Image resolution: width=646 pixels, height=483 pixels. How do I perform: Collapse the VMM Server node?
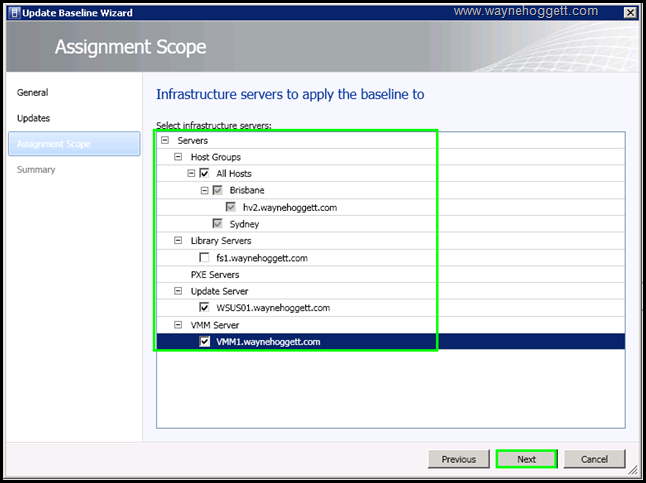click(x=178, y=325)
